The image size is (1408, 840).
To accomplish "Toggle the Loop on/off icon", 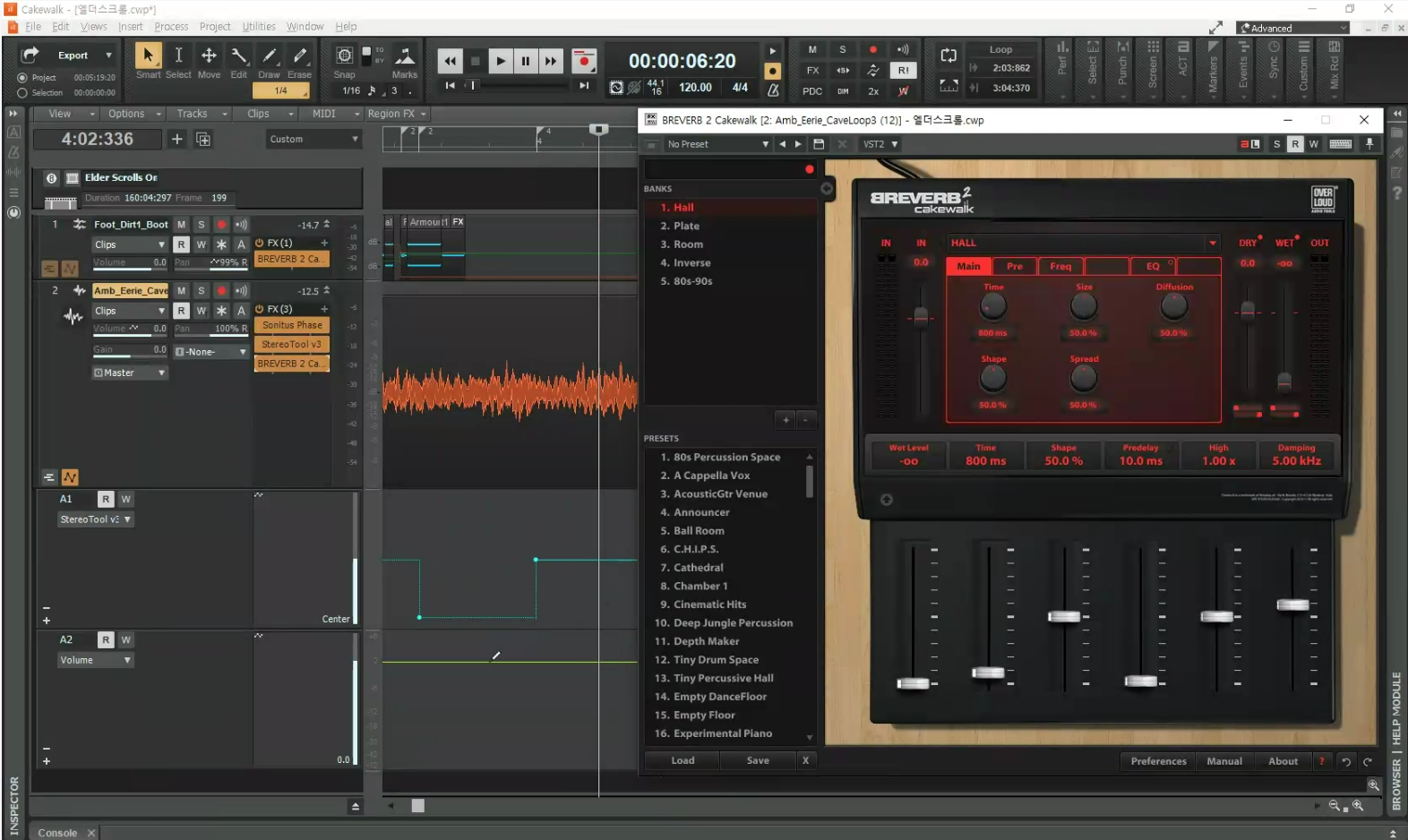I will [949, 56].
